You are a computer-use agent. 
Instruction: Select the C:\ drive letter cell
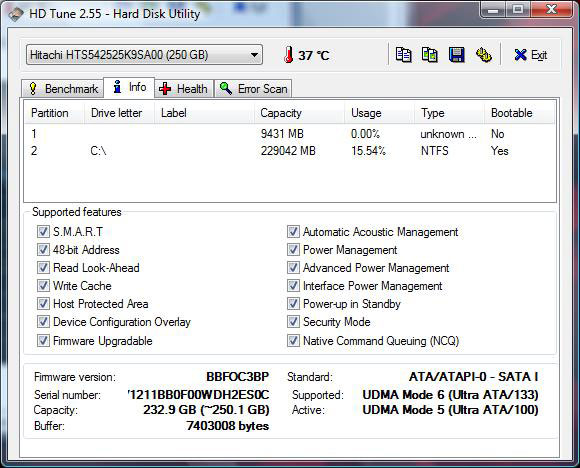[x=98, y=151]
